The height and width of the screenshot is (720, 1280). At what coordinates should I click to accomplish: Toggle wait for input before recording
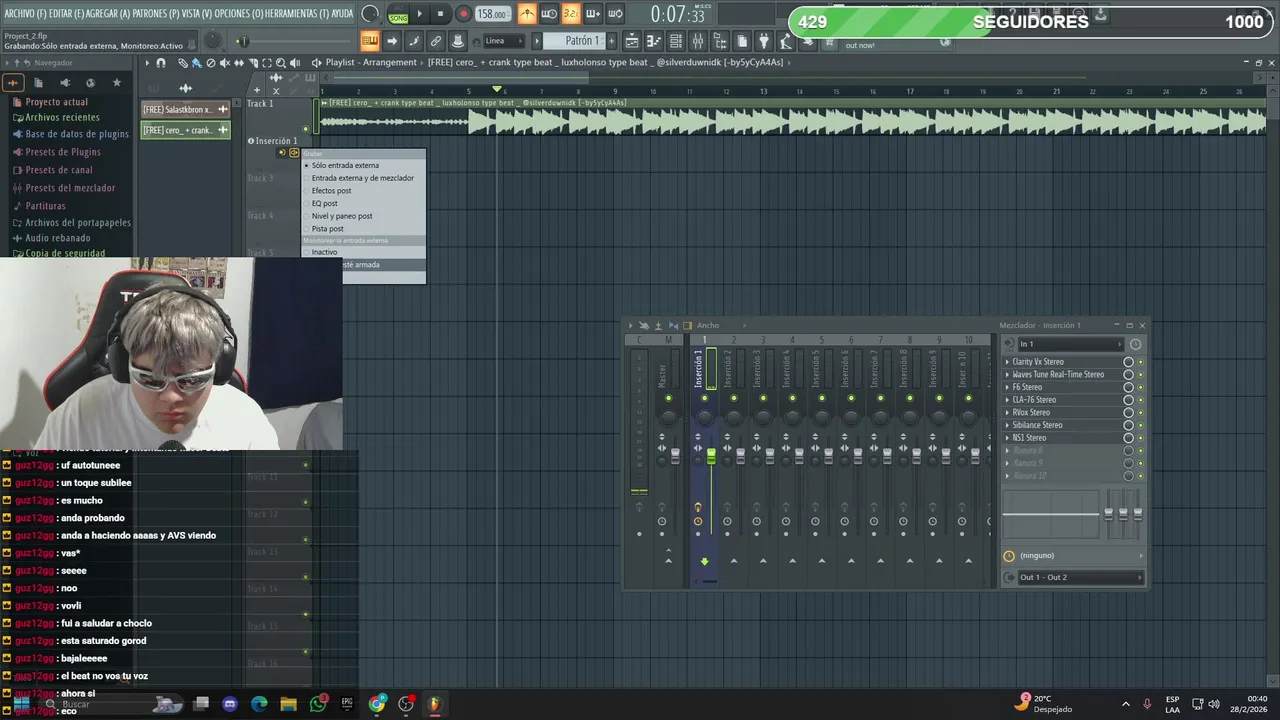pos(549,14)
